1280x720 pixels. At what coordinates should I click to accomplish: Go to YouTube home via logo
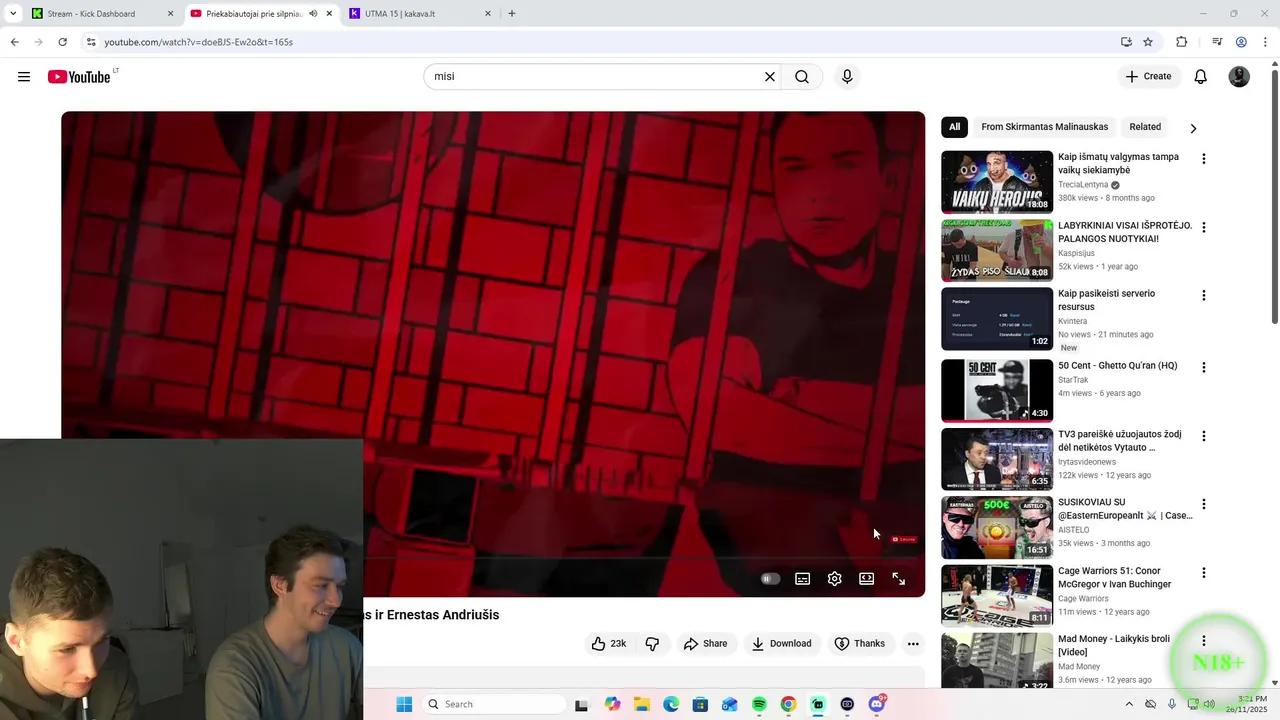(79, 77)
